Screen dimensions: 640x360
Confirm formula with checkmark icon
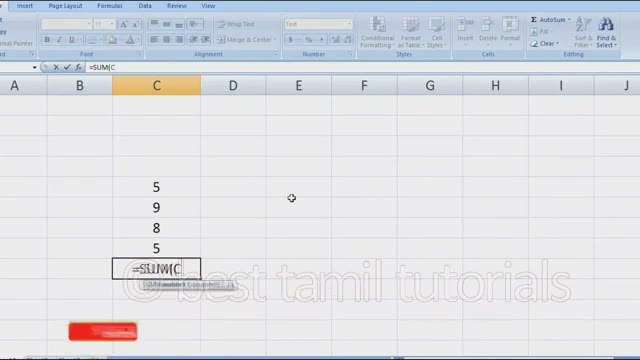(x=67, y=67)
